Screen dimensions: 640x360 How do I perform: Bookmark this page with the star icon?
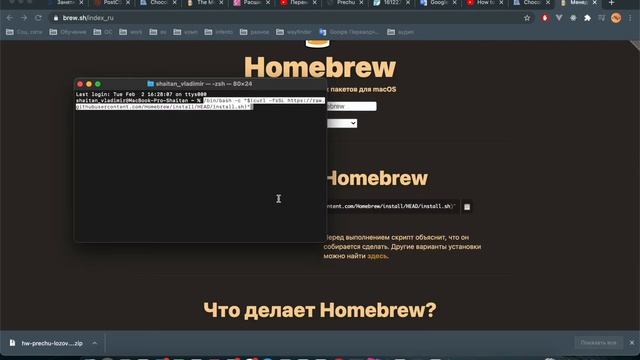coord(527,18)
